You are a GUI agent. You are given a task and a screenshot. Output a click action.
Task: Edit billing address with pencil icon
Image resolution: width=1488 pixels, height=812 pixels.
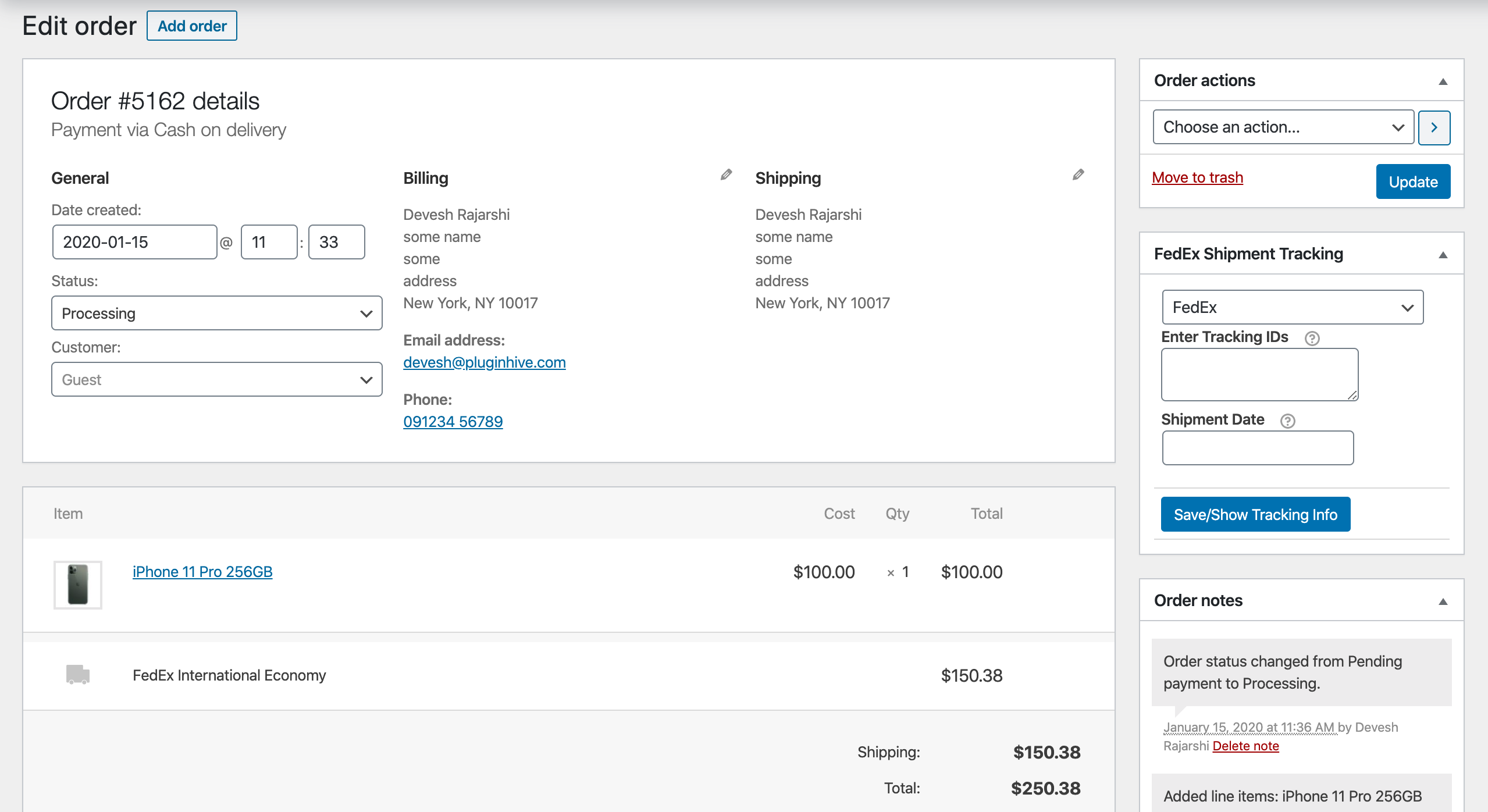(x=726, y=174)
